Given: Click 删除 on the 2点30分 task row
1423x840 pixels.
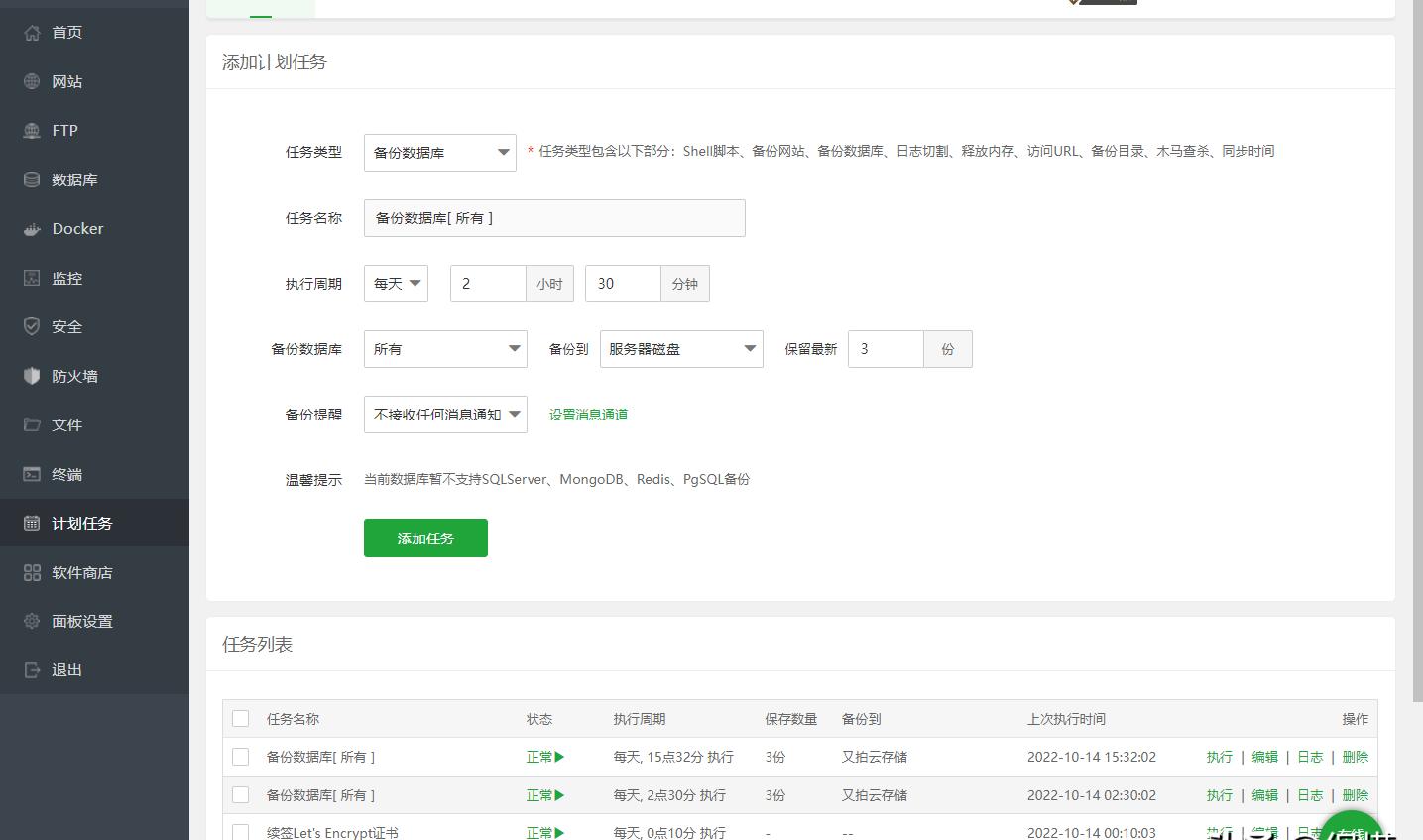Looking at the screenshot, I should click(x=1356, y=795).
